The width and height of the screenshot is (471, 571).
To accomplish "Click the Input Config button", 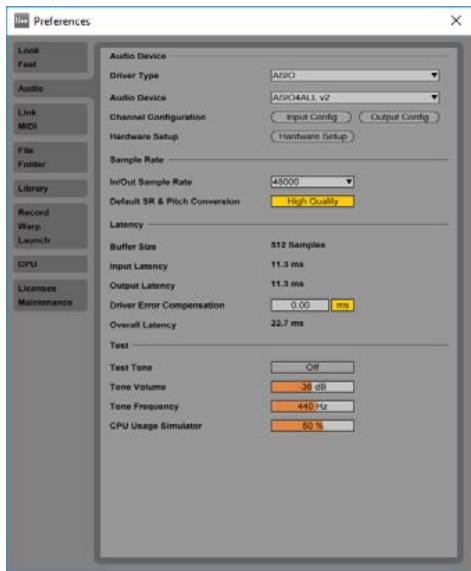I will (311, 117).
